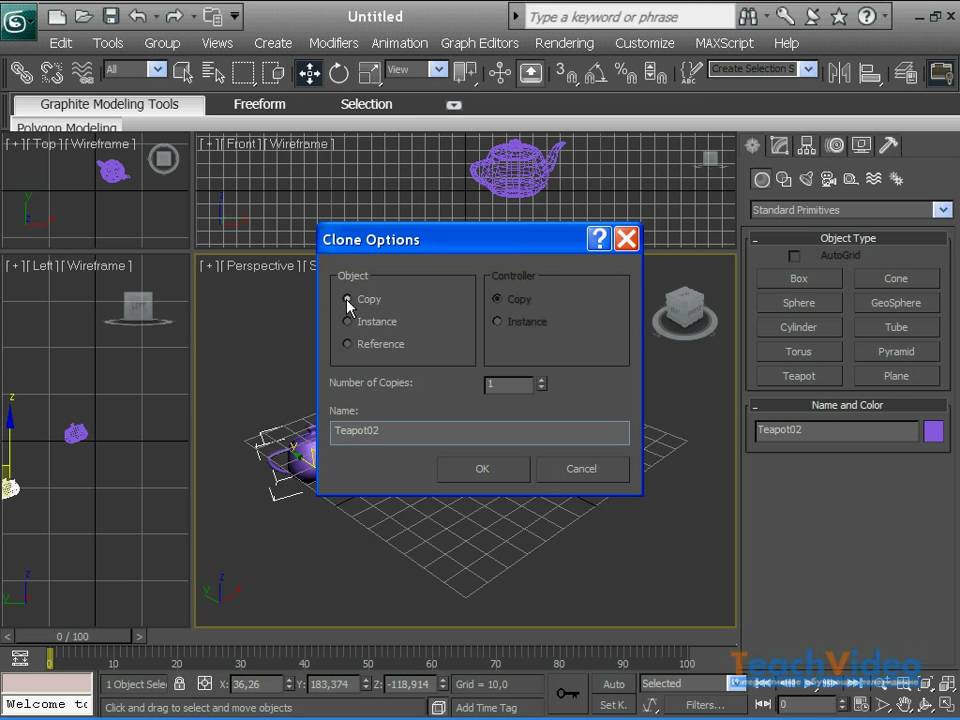This screenshot has height=720, width=960.
Task: Open the Modifiers menu
Action: (x=333, y=43)
